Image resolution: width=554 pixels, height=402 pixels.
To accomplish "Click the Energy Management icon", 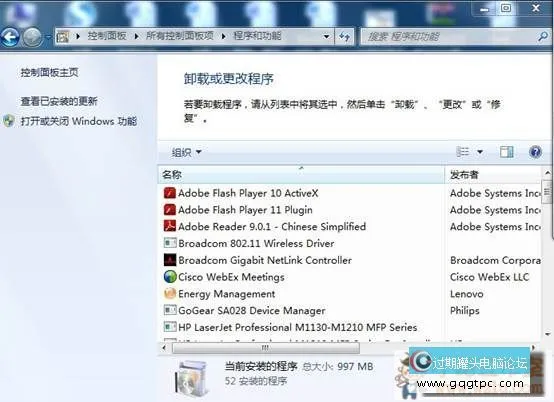I will [x=170, y=293].
